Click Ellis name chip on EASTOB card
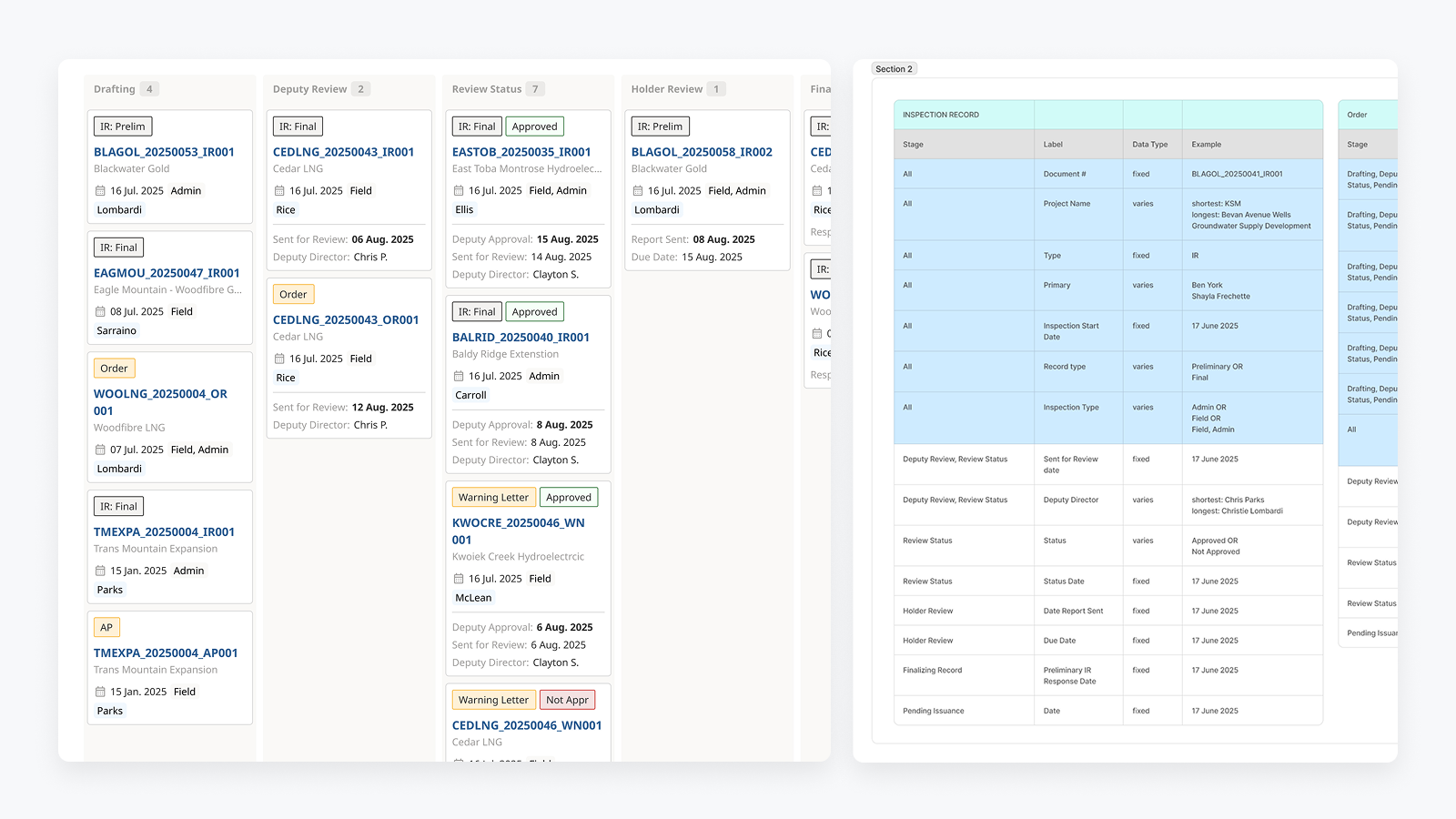Image resolution: width=1456 pixels, height=819 pixels. pyautogui.click(x=464, y=210)
